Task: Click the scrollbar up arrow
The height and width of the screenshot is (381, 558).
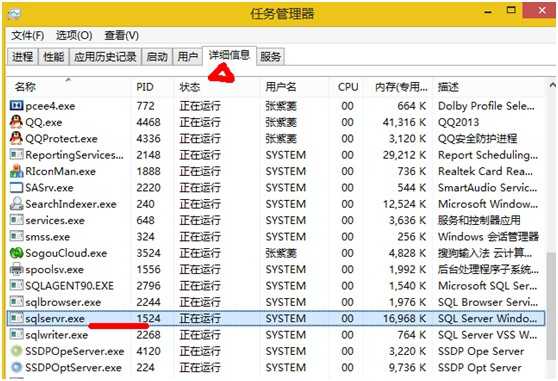Action: [x=552, y=85]
